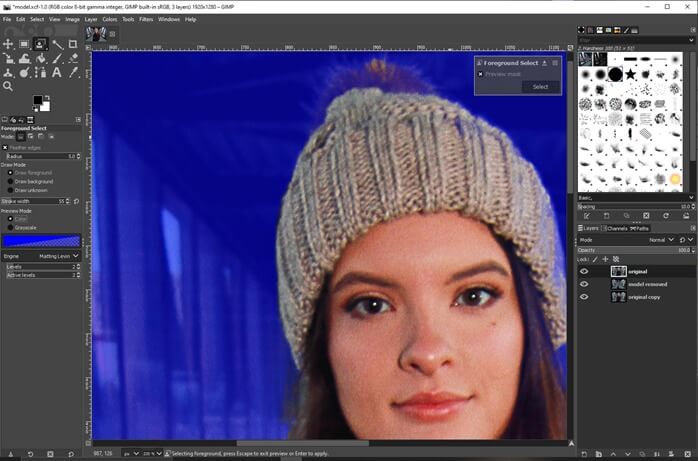
Task: Select the Move tool
Action: [8, 44]
